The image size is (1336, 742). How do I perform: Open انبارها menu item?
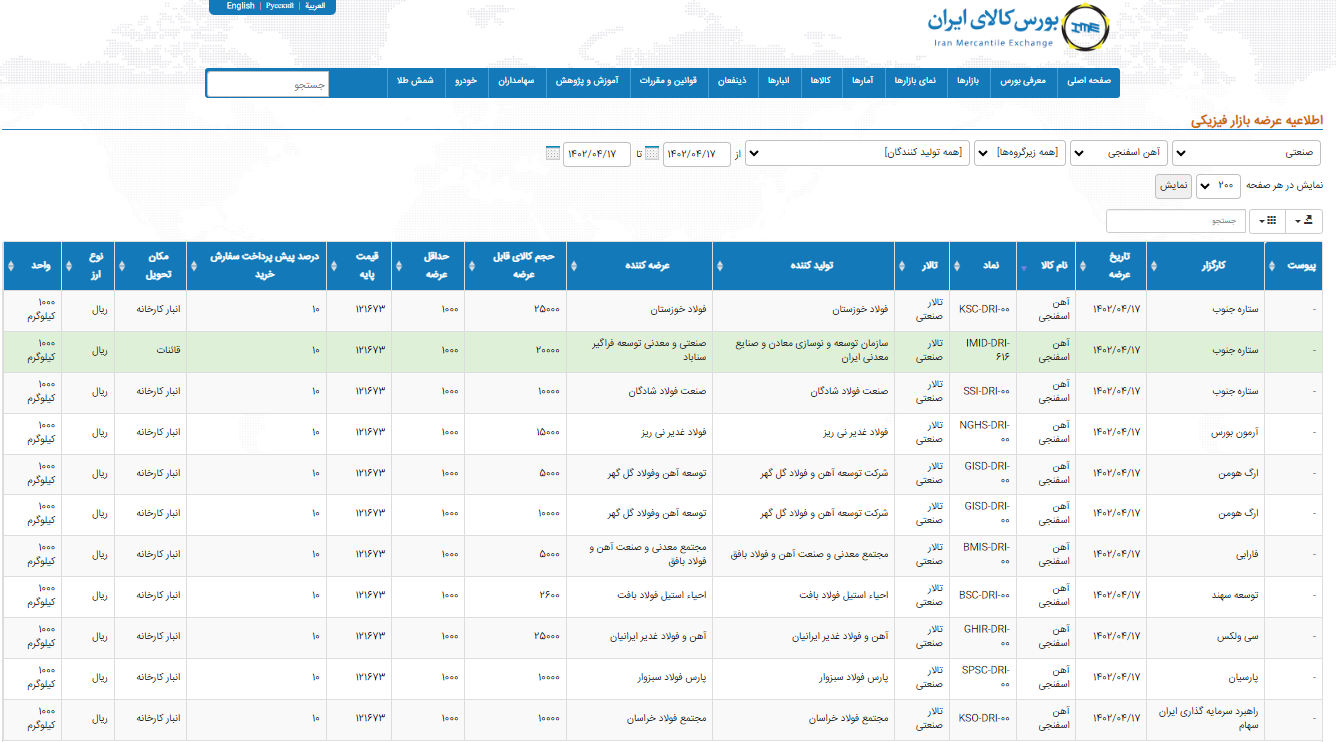point(778,82)
